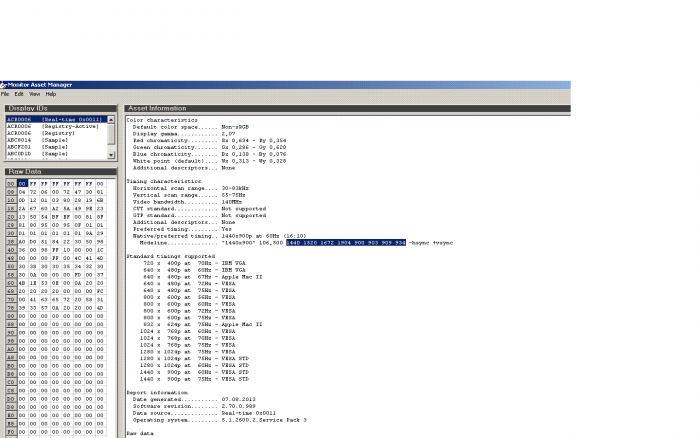700x438 pixels.
Task: Click the Color characteristics heading
Action: click(162, 120)
